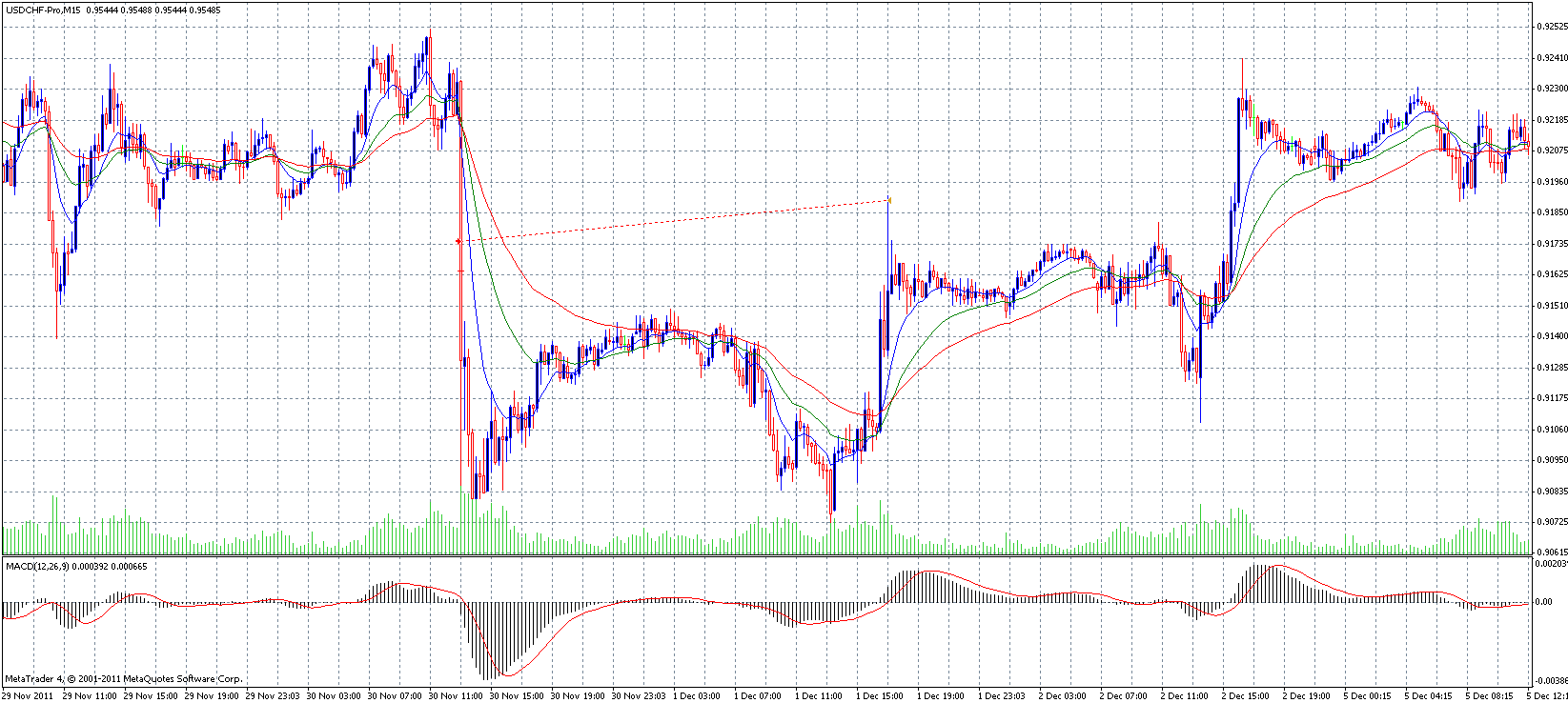Click the 1 Dec 19:00 time label
Image resolution: width=1568 pixels, height=703 pixels.
coord(941,696)
